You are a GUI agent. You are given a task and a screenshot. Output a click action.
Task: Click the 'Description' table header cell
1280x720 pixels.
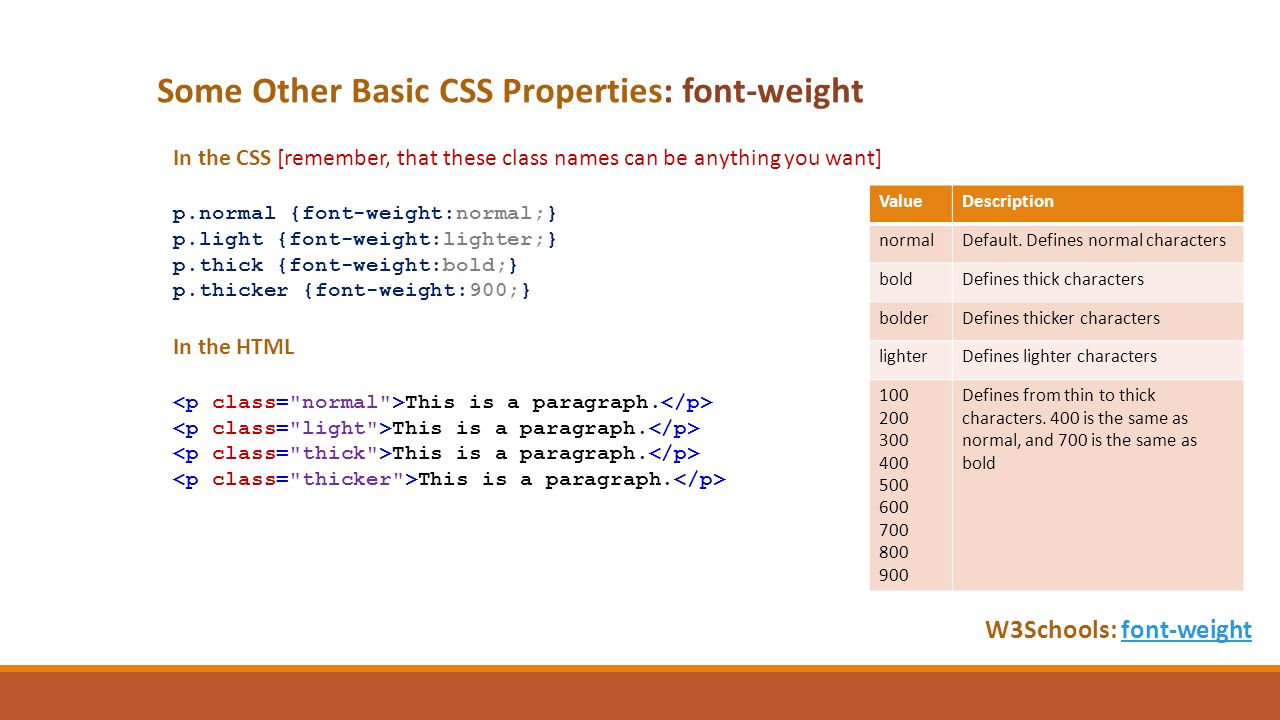point(1098,203)
